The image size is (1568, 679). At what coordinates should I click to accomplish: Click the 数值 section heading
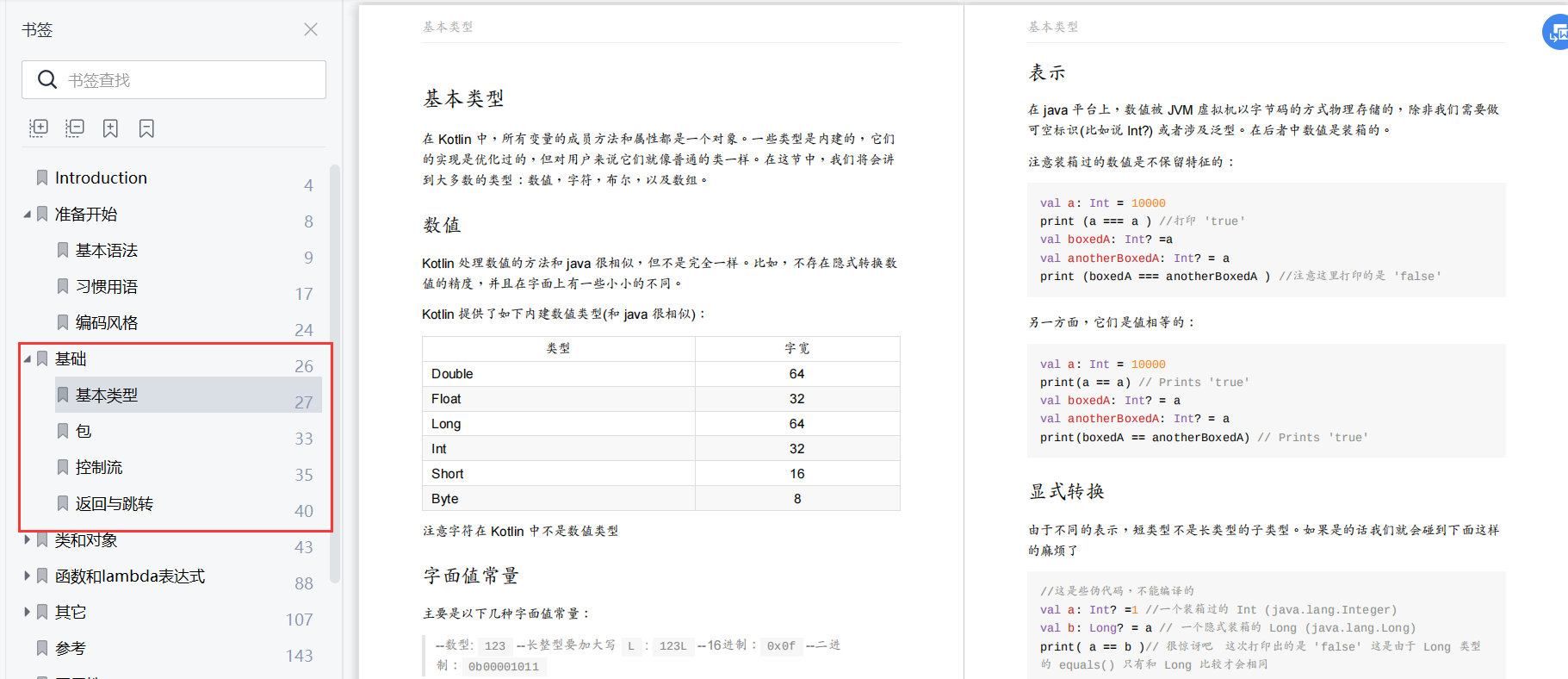[443, 225]
